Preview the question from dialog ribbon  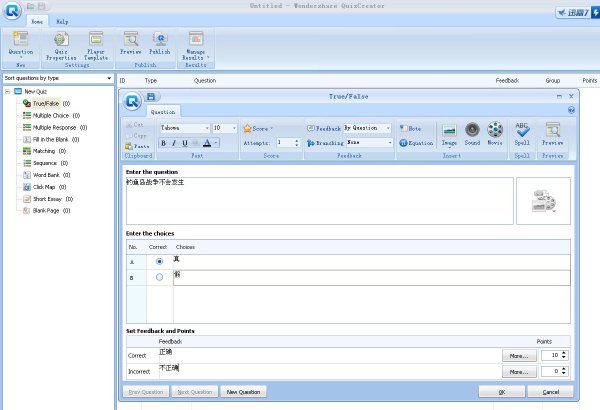(553, 134)
